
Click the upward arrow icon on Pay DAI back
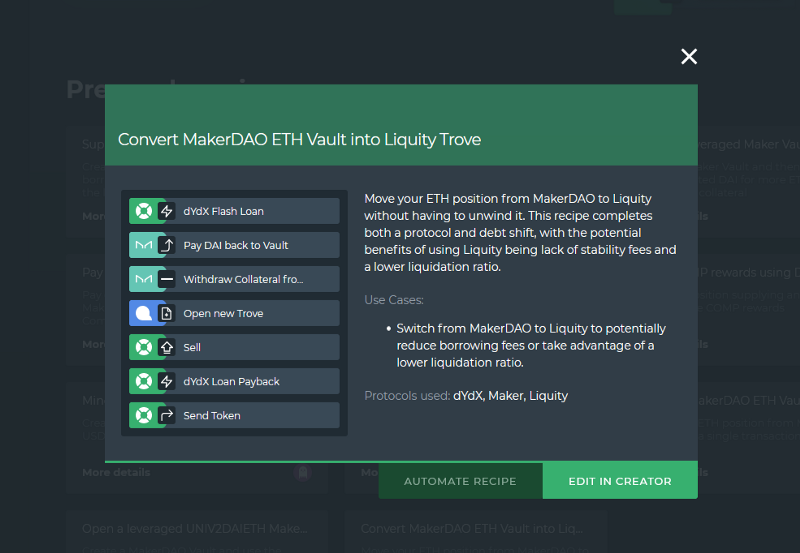pyautogui.click(x=166, y=245)
